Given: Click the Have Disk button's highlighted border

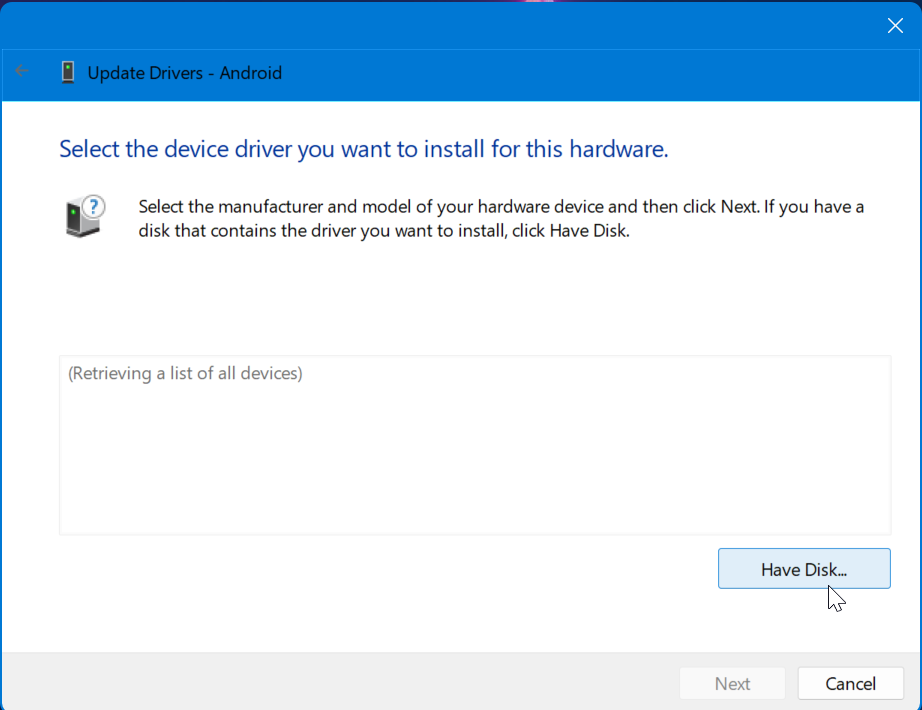Looking at the screenshot, I should (804, 550).
